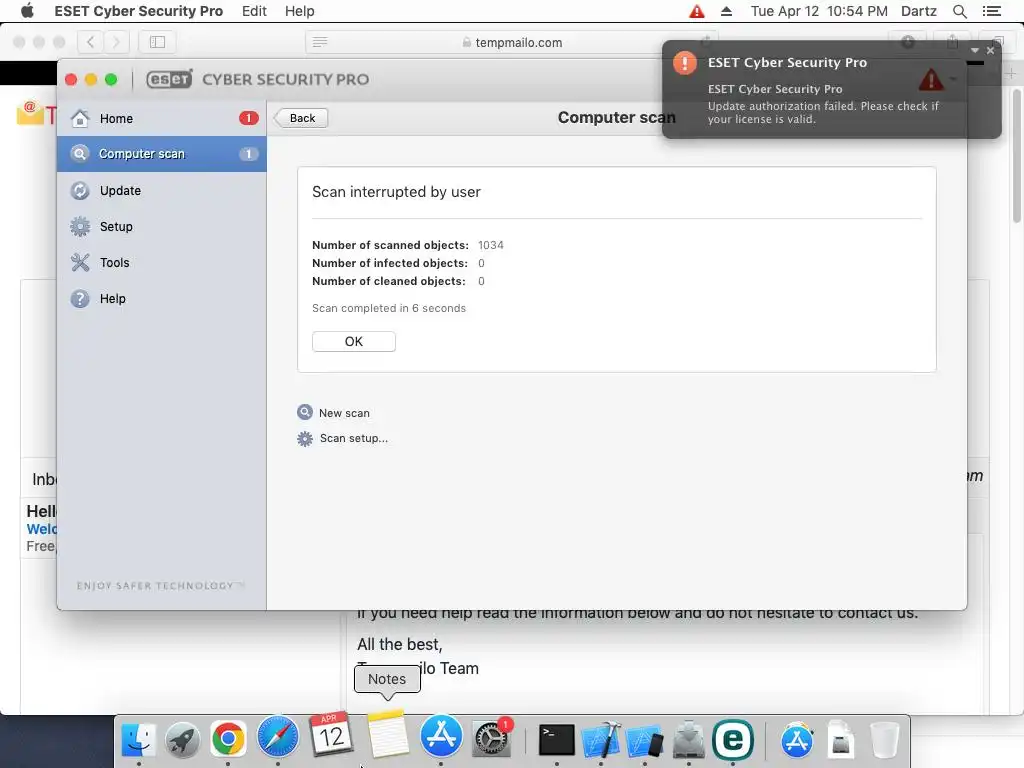Open ESET Cyber Security from the Dock

[733, 739]
